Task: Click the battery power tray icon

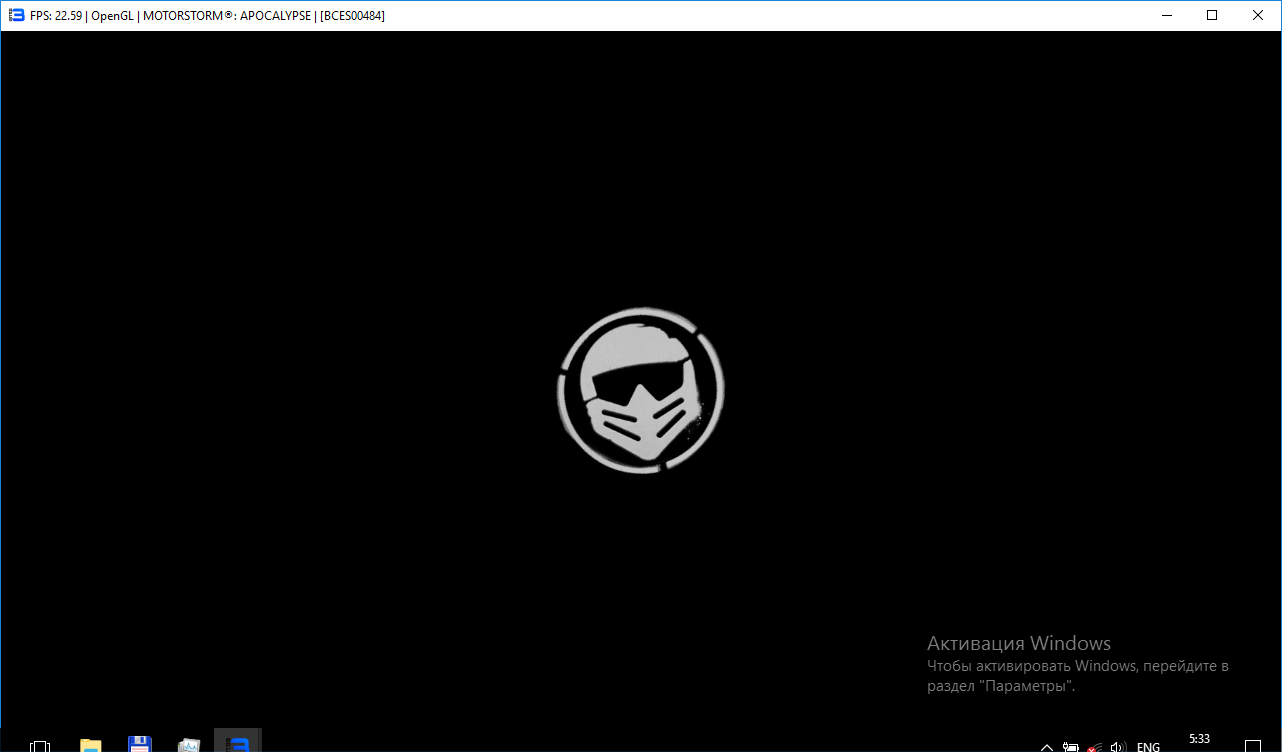Action: [x=1071, y=746]
